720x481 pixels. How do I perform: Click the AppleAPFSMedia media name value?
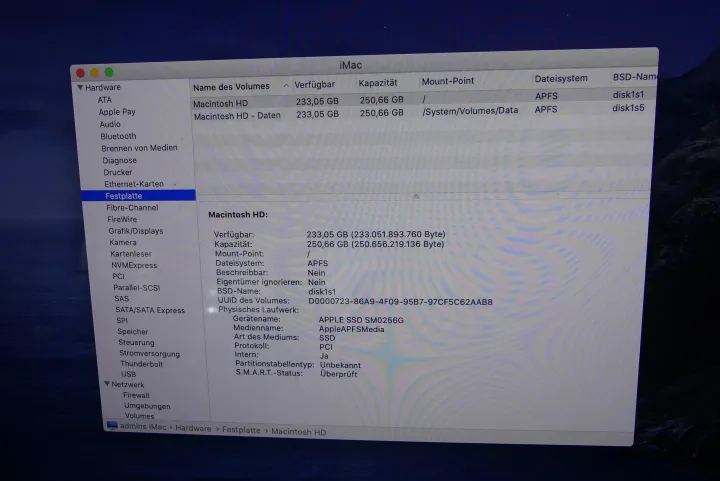[x=352, y=329]
